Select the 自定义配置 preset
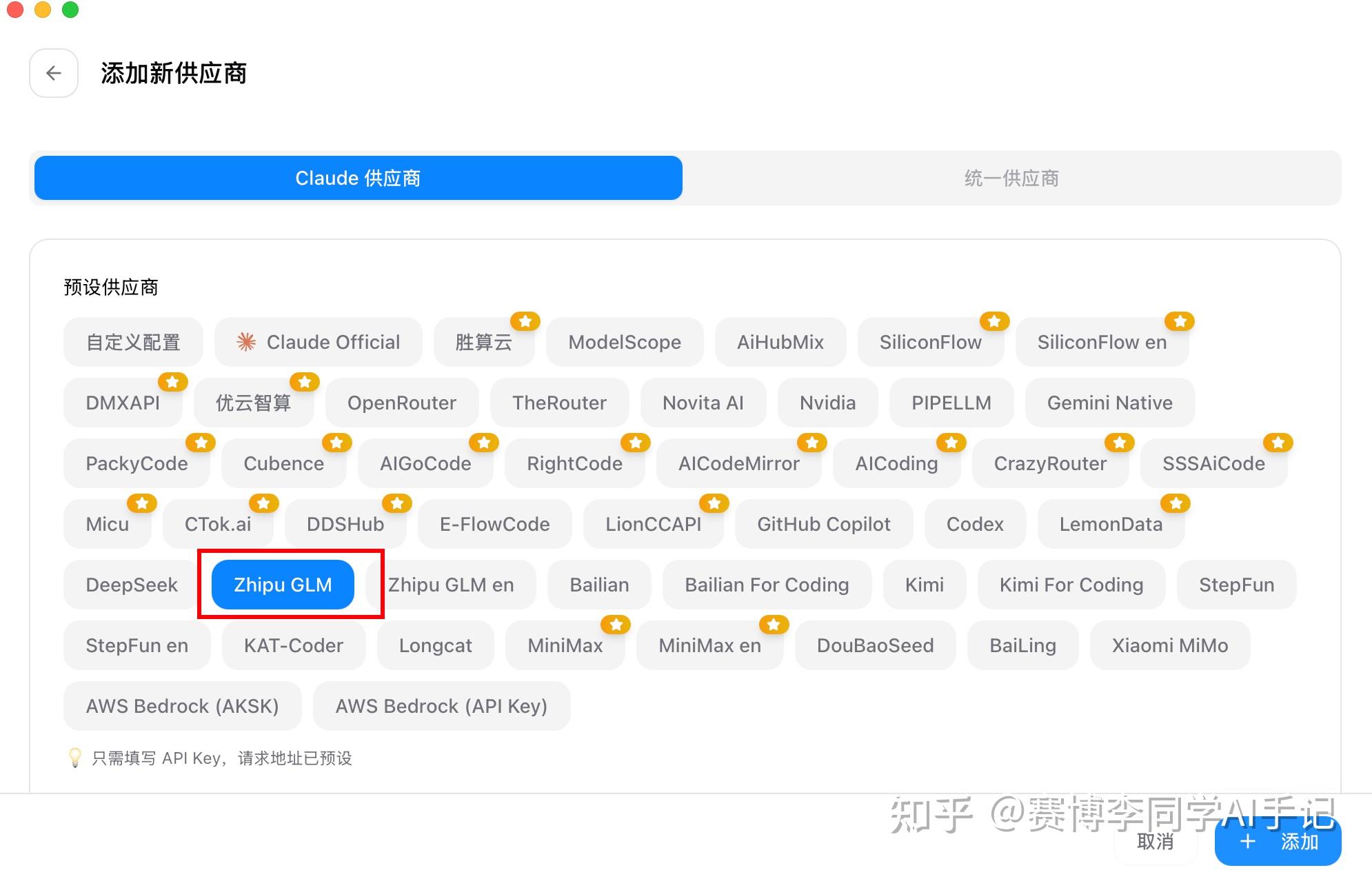The image size is (1372, 870). click(x=133, y=342)
